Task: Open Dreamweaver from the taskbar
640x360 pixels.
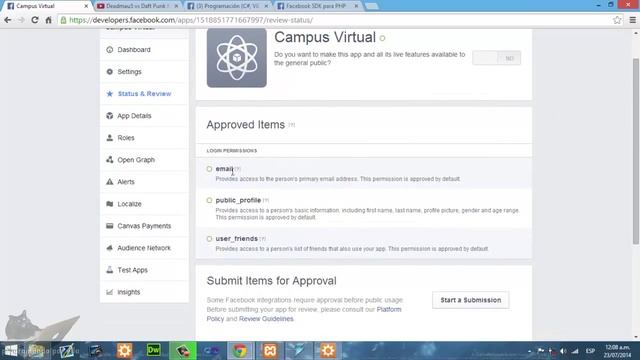Action: (x=153, y=351)
